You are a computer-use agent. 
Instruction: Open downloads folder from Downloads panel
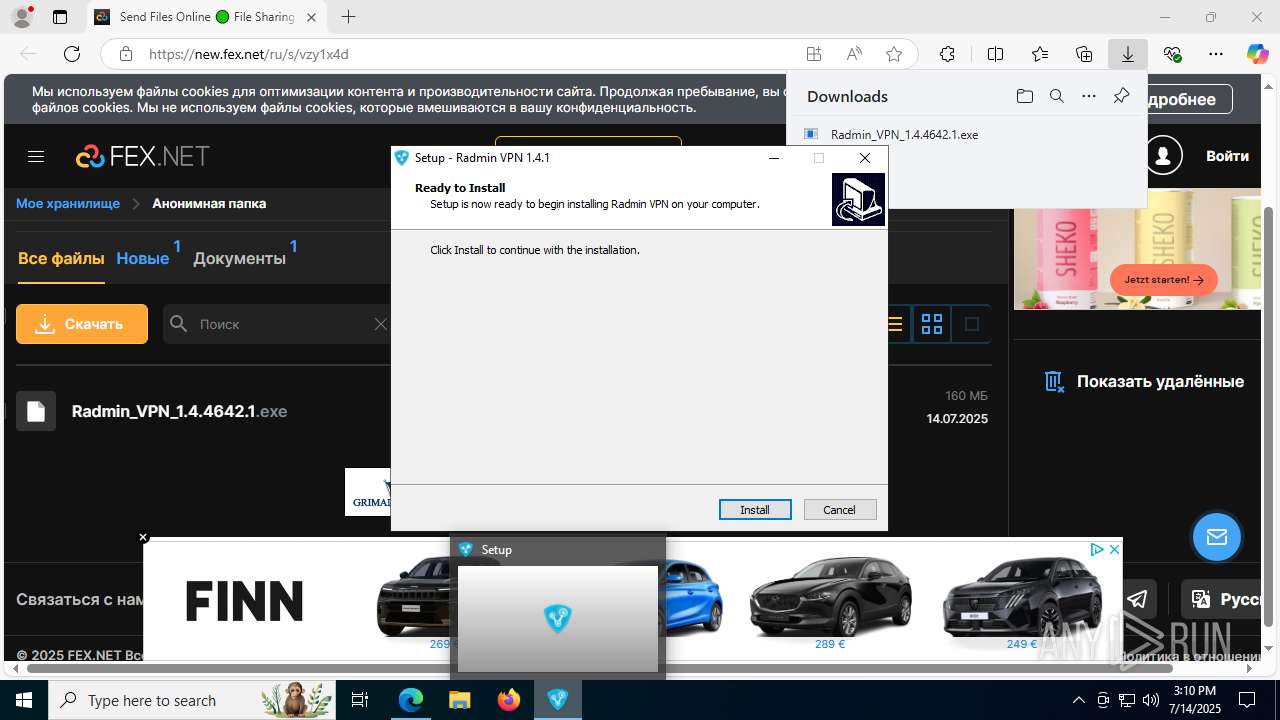tap(1024, 96)
